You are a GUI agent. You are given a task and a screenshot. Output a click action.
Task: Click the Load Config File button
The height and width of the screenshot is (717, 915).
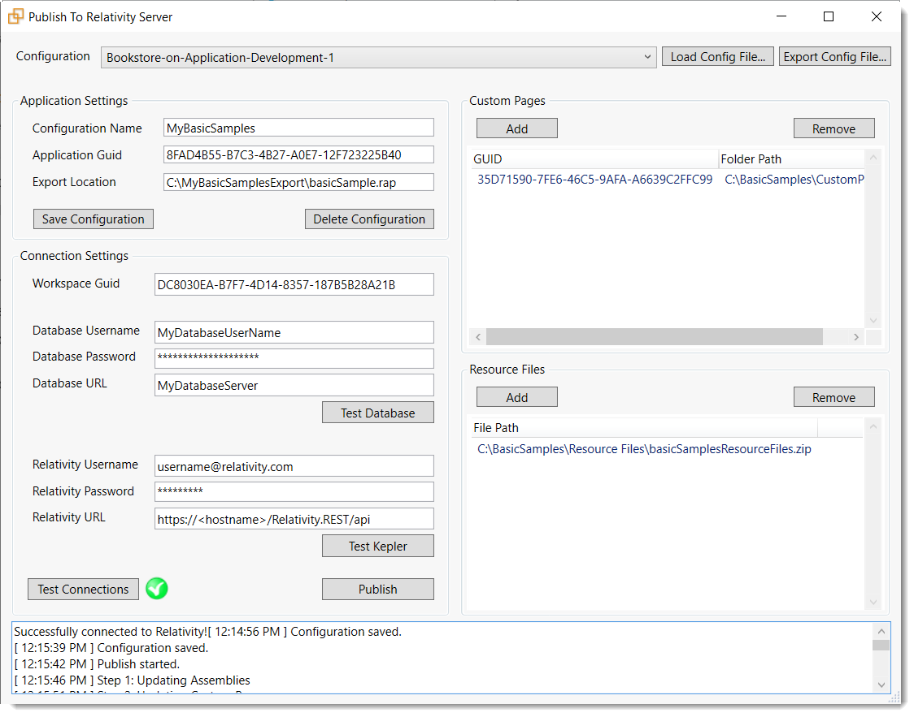(717, 57)
